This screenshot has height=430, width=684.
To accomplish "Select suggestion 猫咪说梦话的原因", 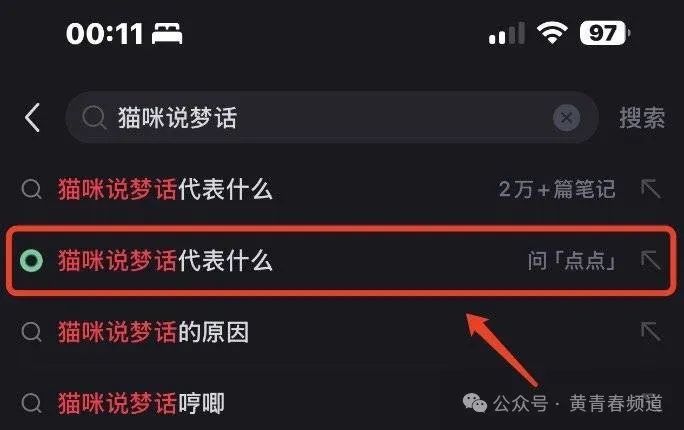I will pyautogui.click(x=153, y=332).
